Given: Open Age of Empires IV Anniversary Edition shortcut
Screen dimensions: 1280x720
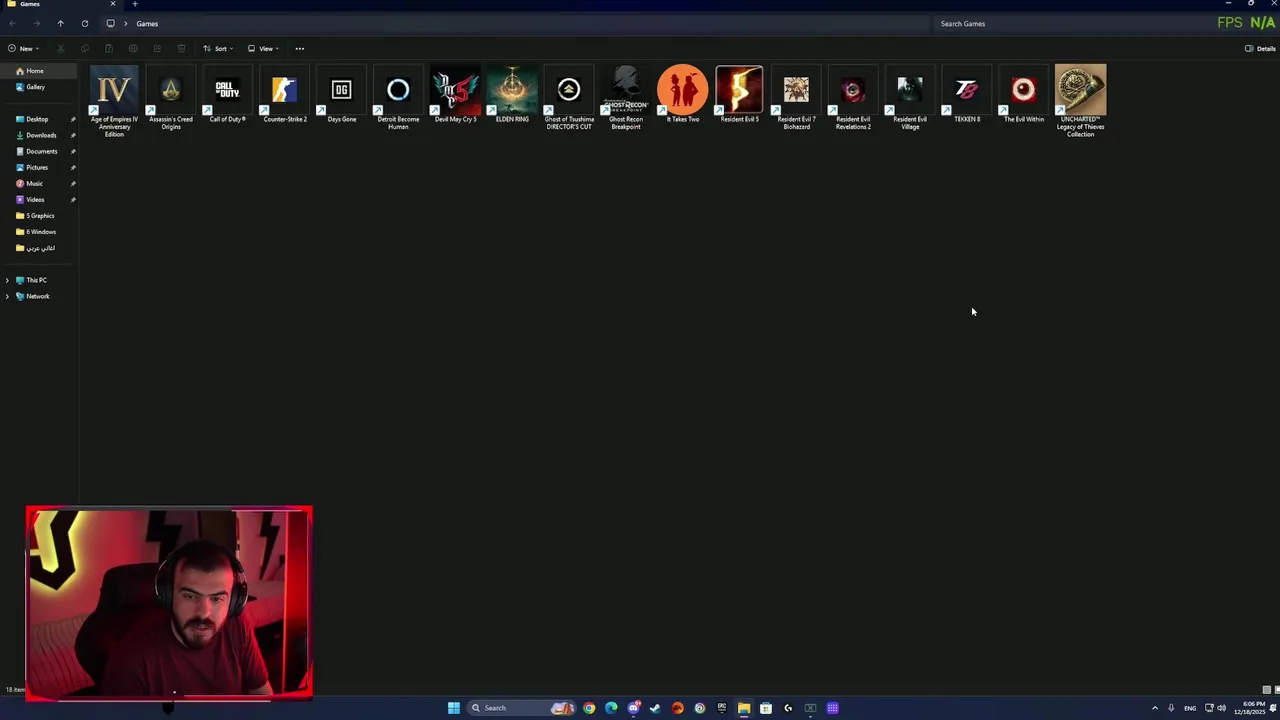Looking at the screenshot, I should tap(114, 101).
